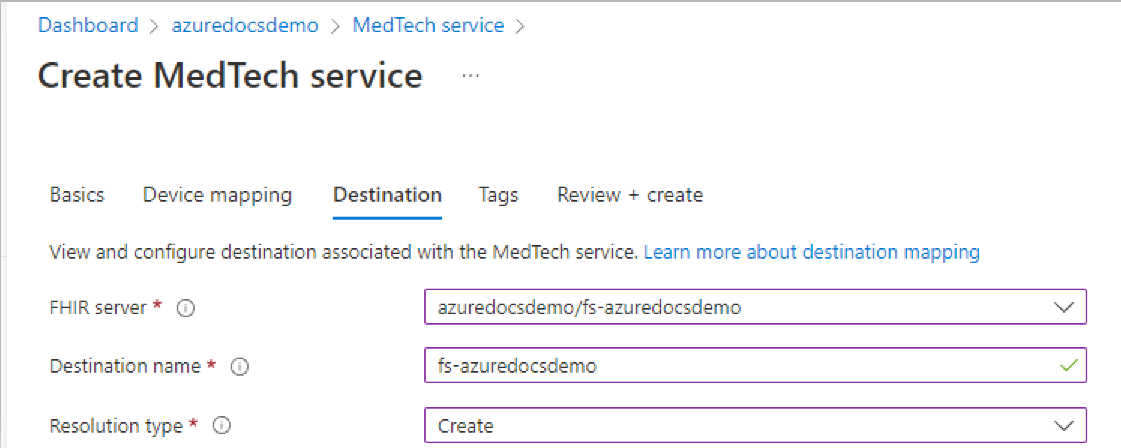This screenshot has height=448, width=1121.
Task: Open the Tags tab
Action: [x=498, y=195]
